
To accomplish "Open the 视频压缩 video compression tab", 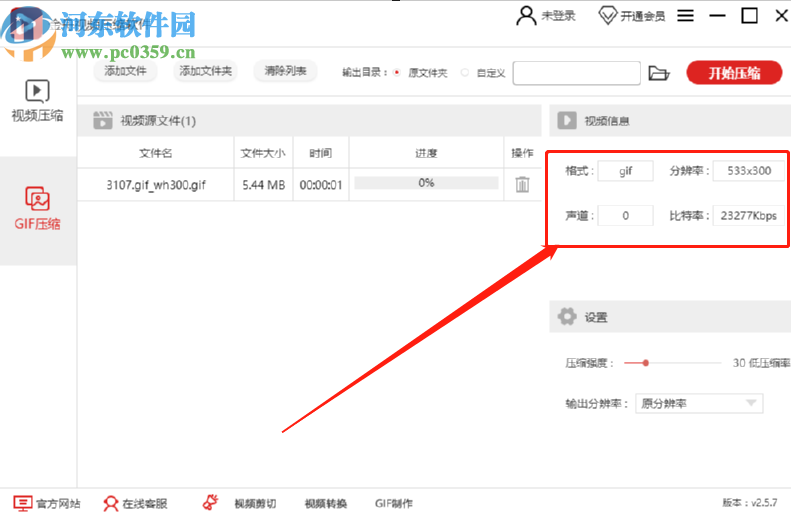I will point(37,101).
